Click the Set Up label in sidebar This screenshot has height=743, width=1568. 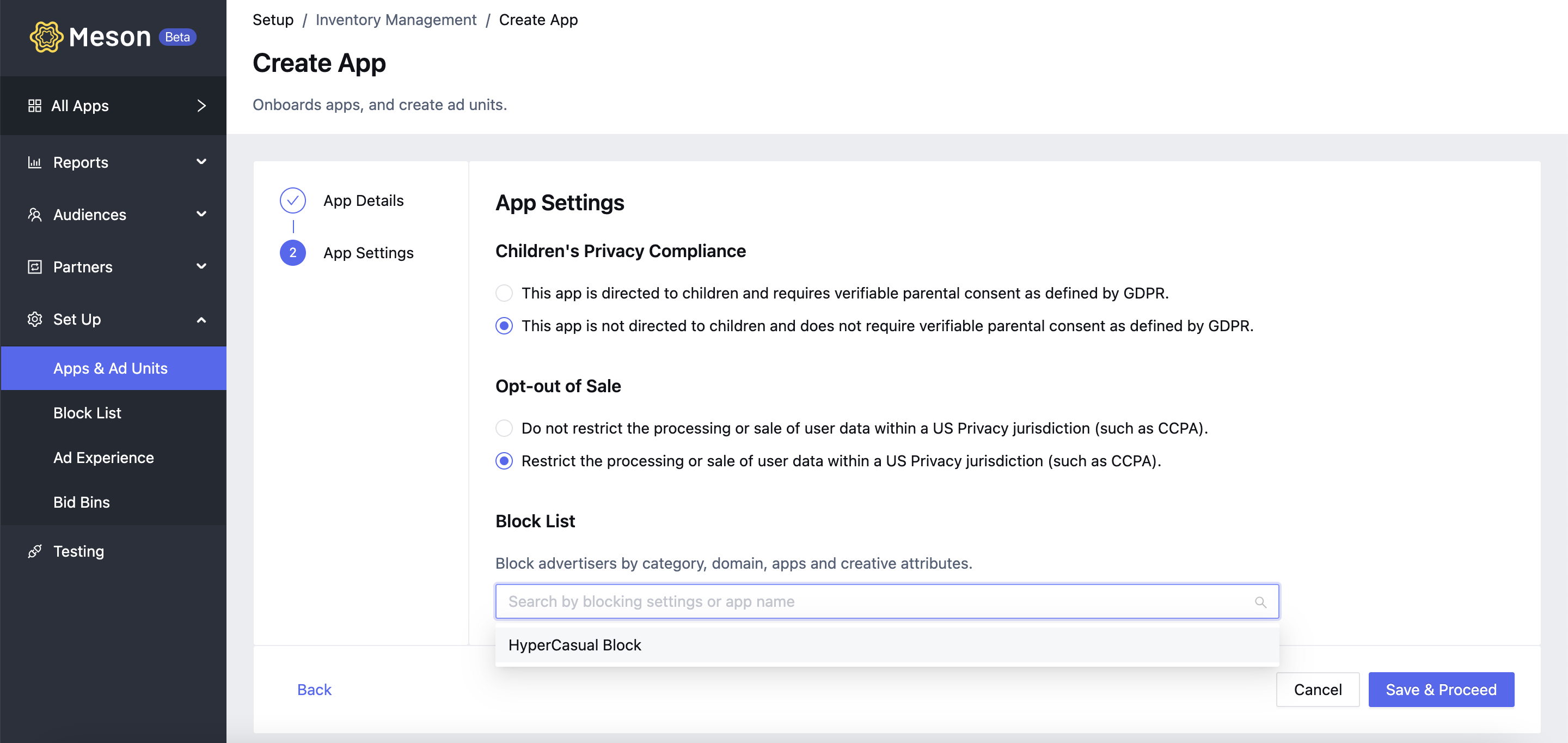(x=77, y=319)
